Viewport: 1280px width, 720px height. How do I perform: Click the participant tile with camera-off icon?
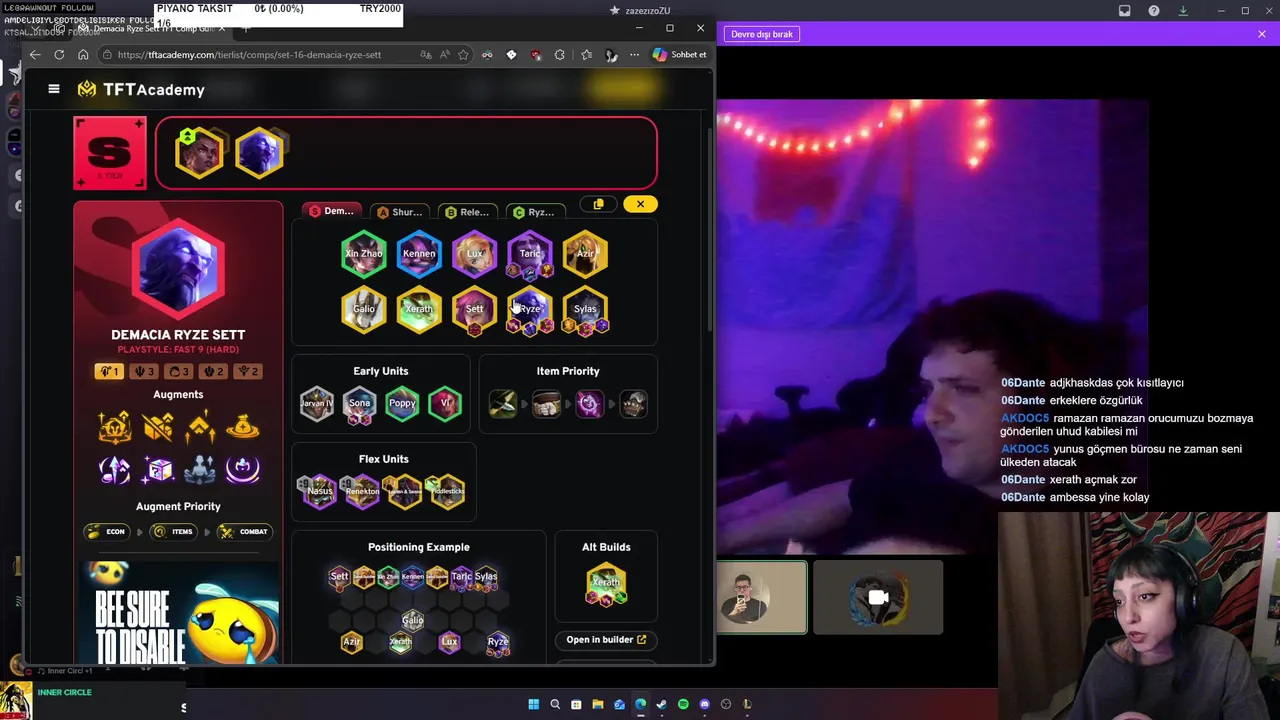click(x=878, y=597)
